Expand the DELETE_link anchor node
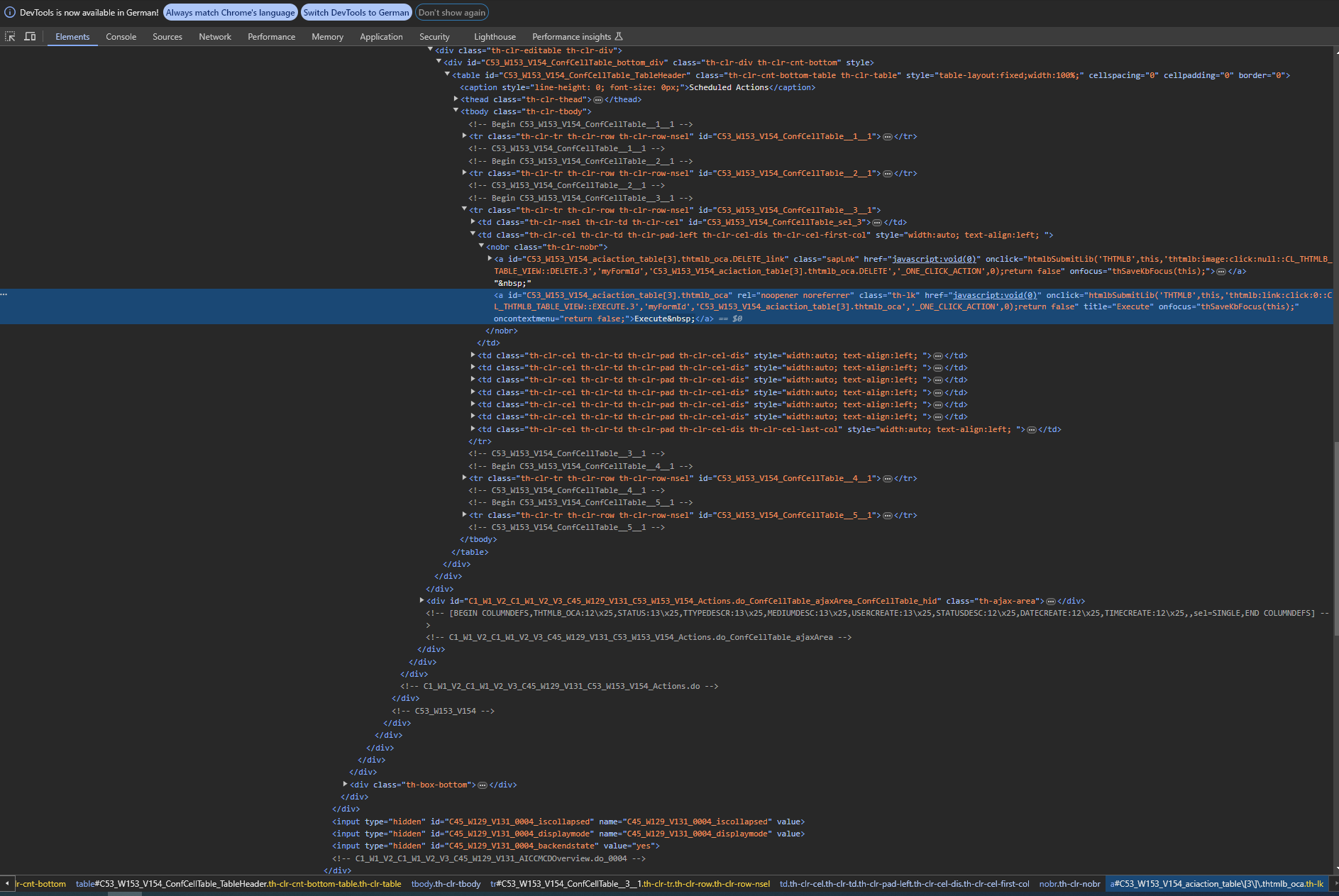This screenshot has height=896, width=1339. pyautogui.click(x=490, y=258)
